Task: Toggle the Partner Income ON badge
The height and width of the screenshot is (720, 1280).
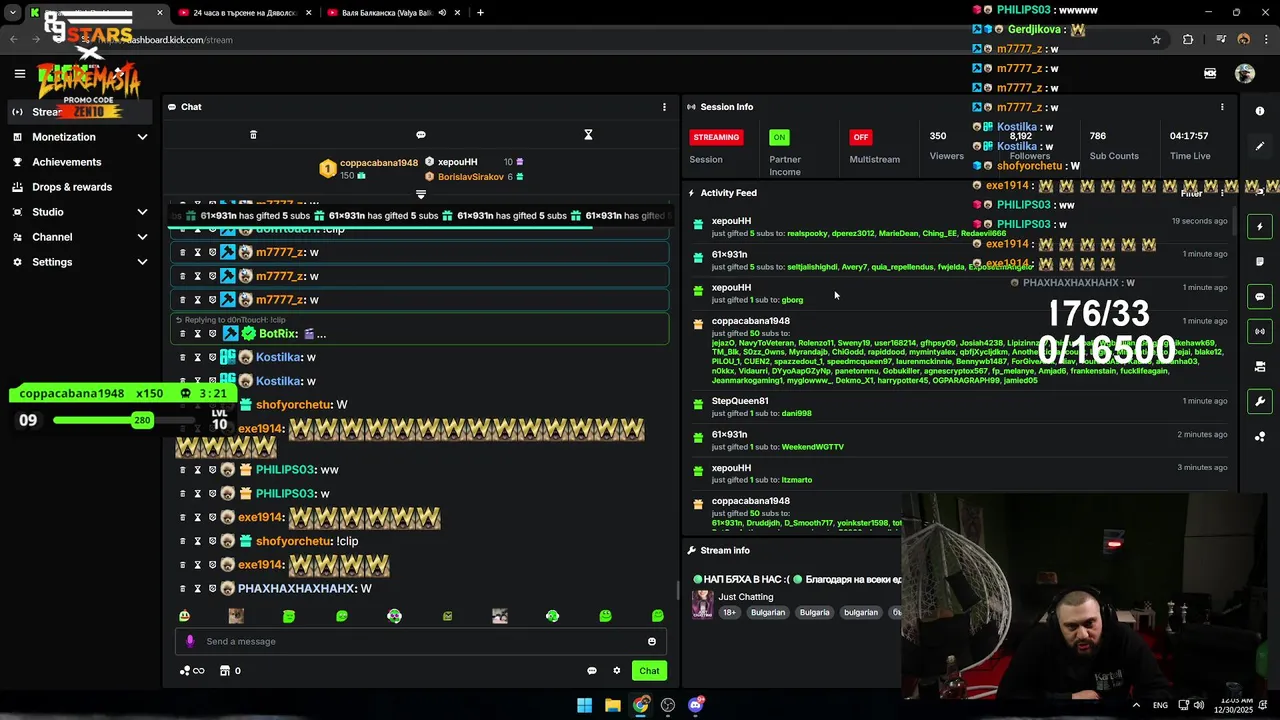Action: (779, 137)
